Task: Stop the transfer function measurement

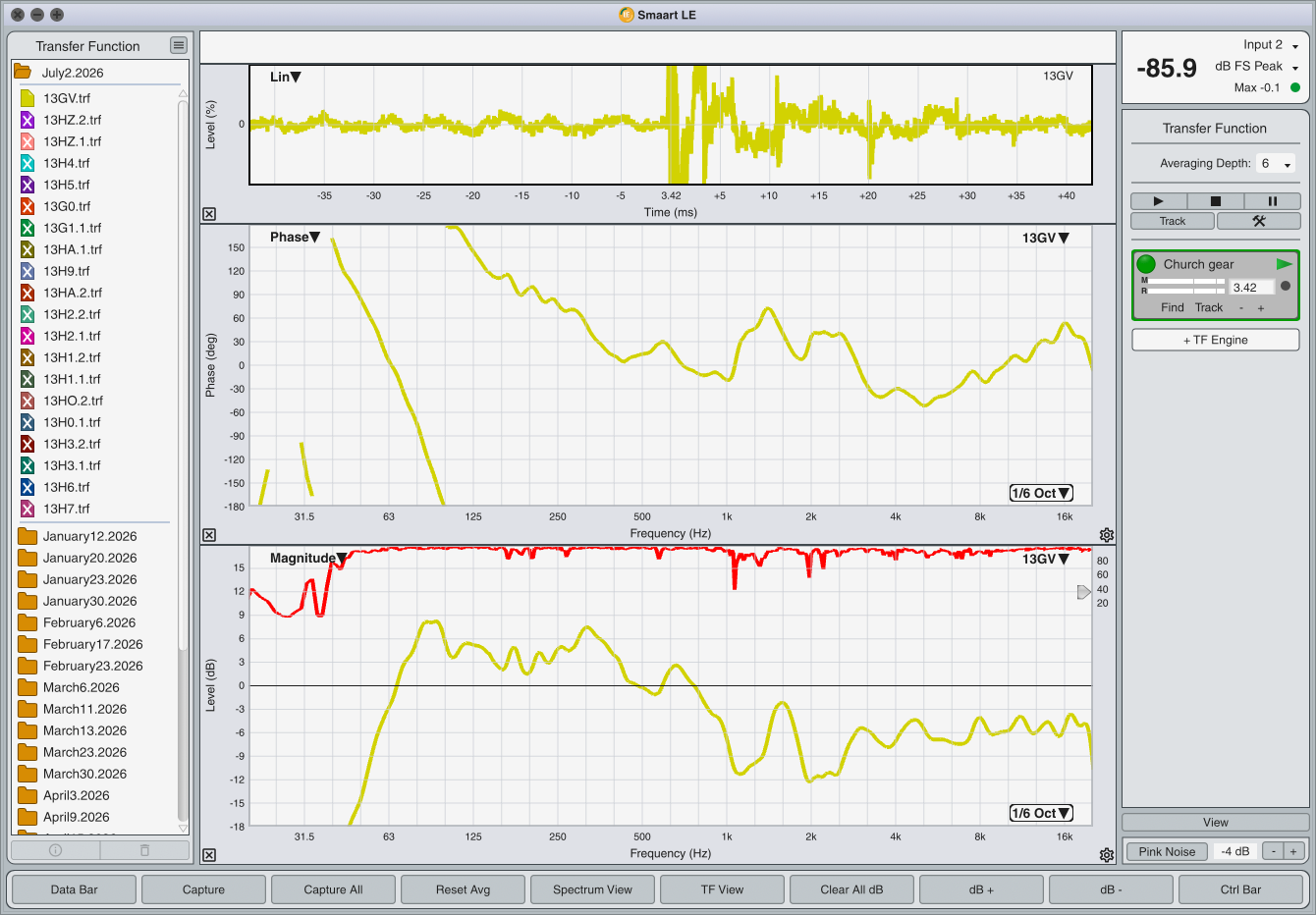Action: coord(1215,201)
